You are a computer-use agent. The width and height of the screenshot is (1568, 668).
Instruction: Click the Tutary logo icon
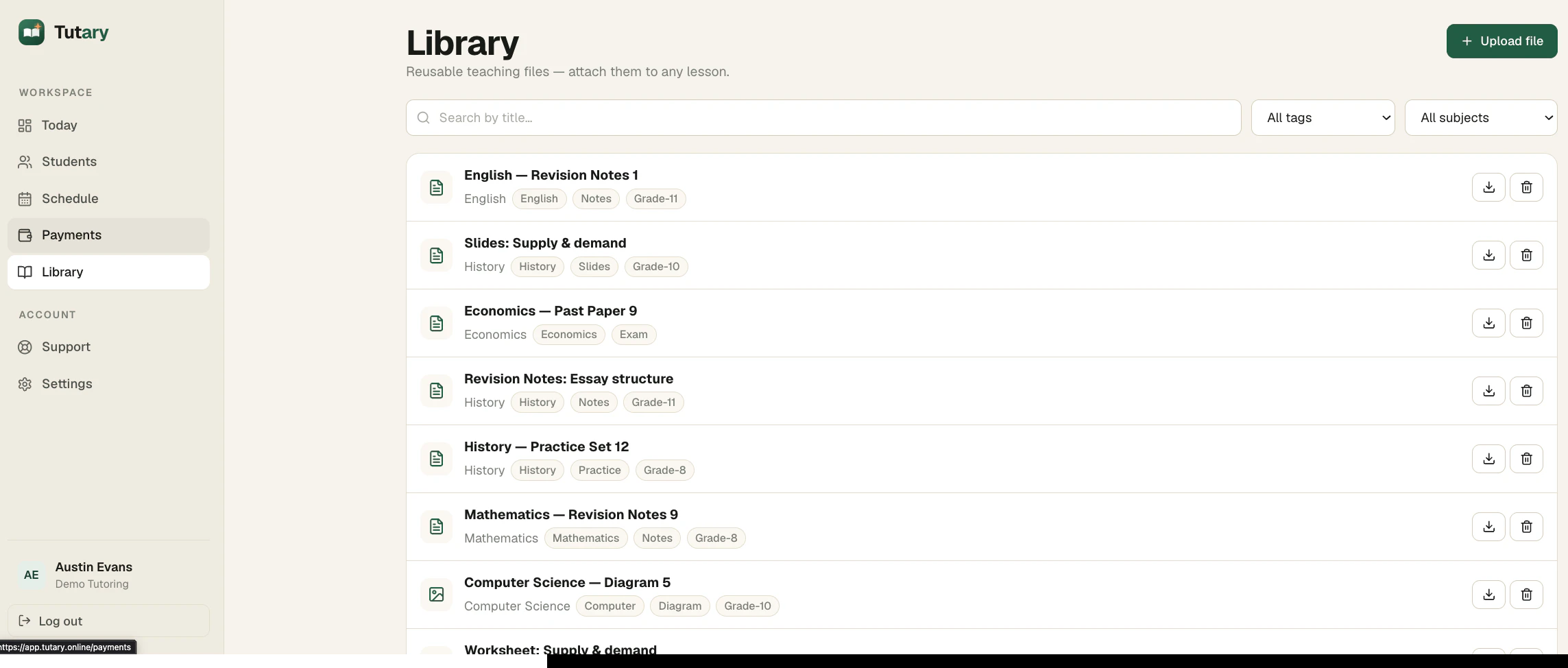pyautogui.click(x=32, y=32)
